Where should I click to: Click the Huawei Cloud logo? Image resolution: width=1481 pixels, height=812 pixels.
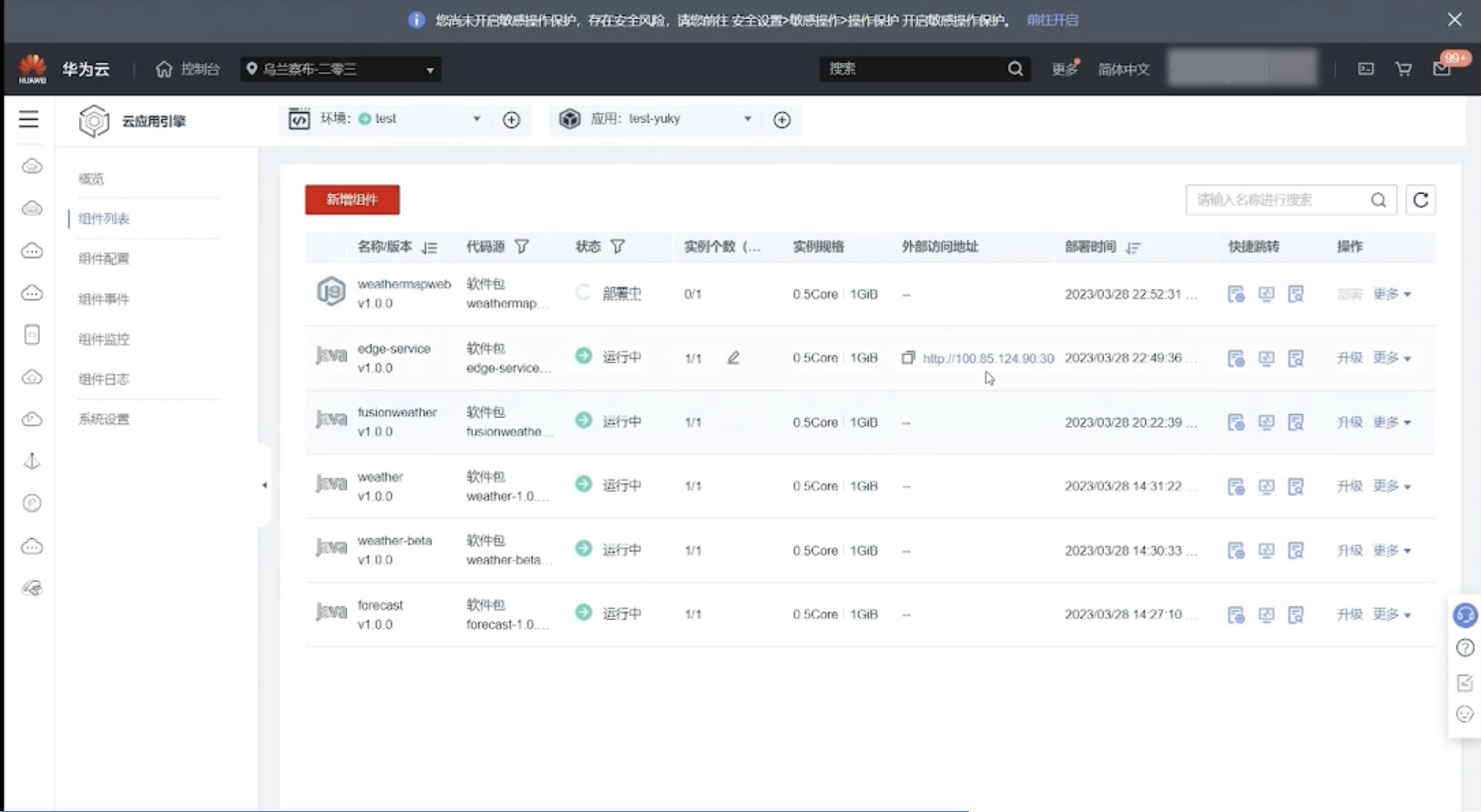[33, 69]
